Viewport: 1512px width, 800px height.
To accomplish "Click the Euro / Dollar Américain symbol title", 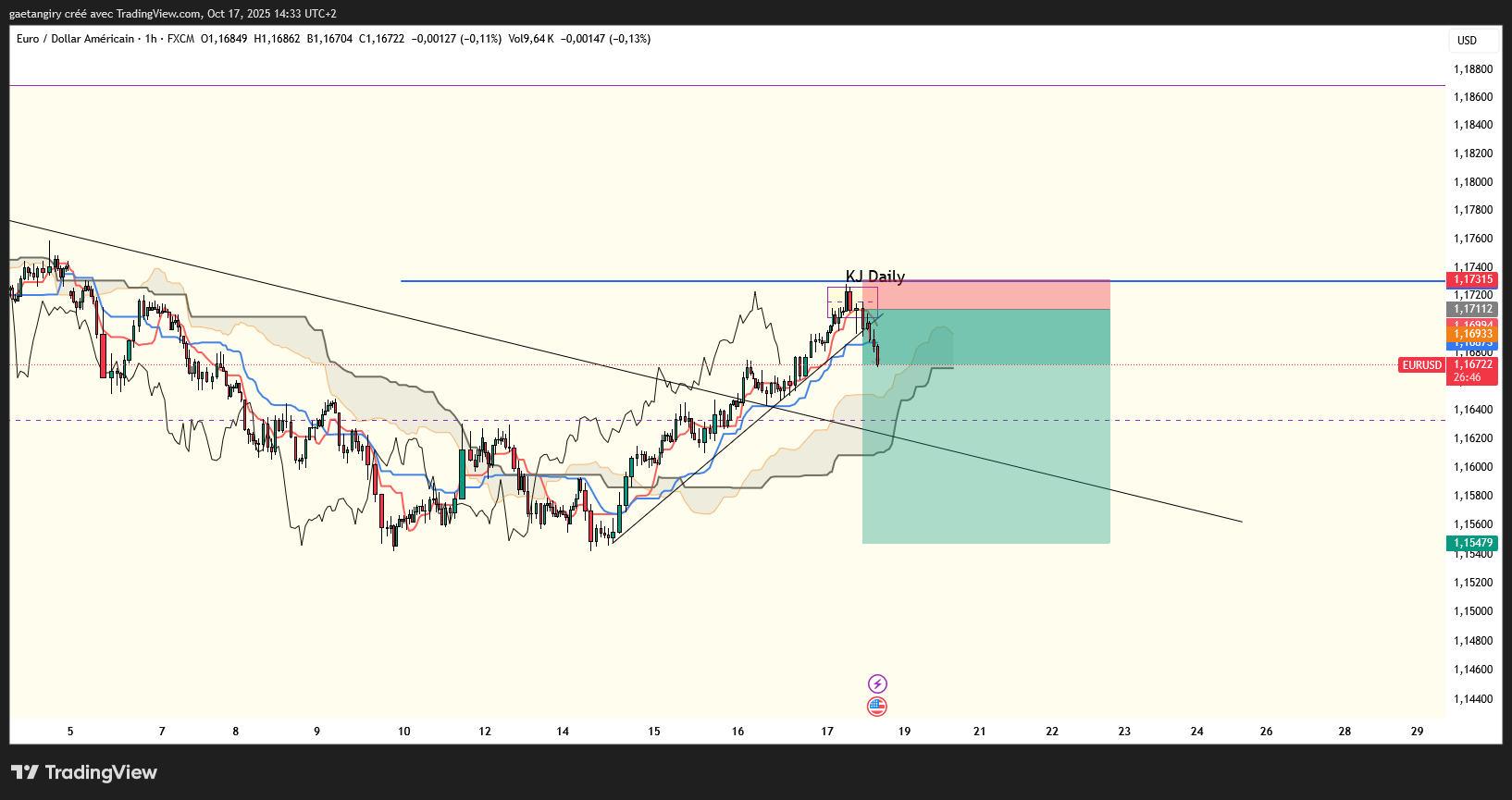I will click(76, 39).
